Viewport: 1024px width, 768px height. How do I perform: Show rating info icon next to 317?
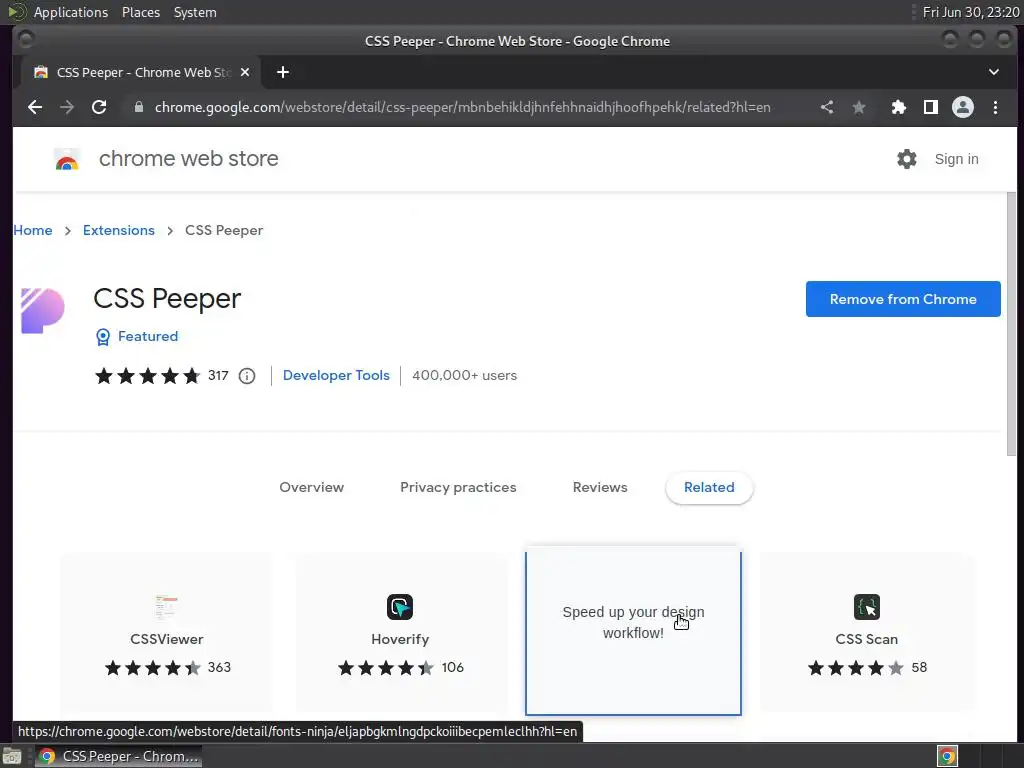pos(247,376)
